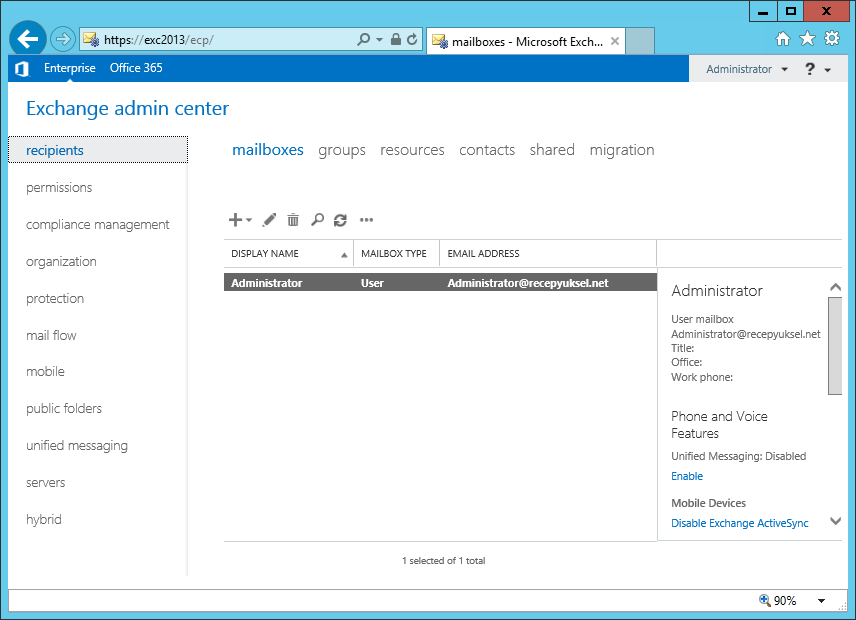Click the Exchange admin center title

[x=128, y=109]
